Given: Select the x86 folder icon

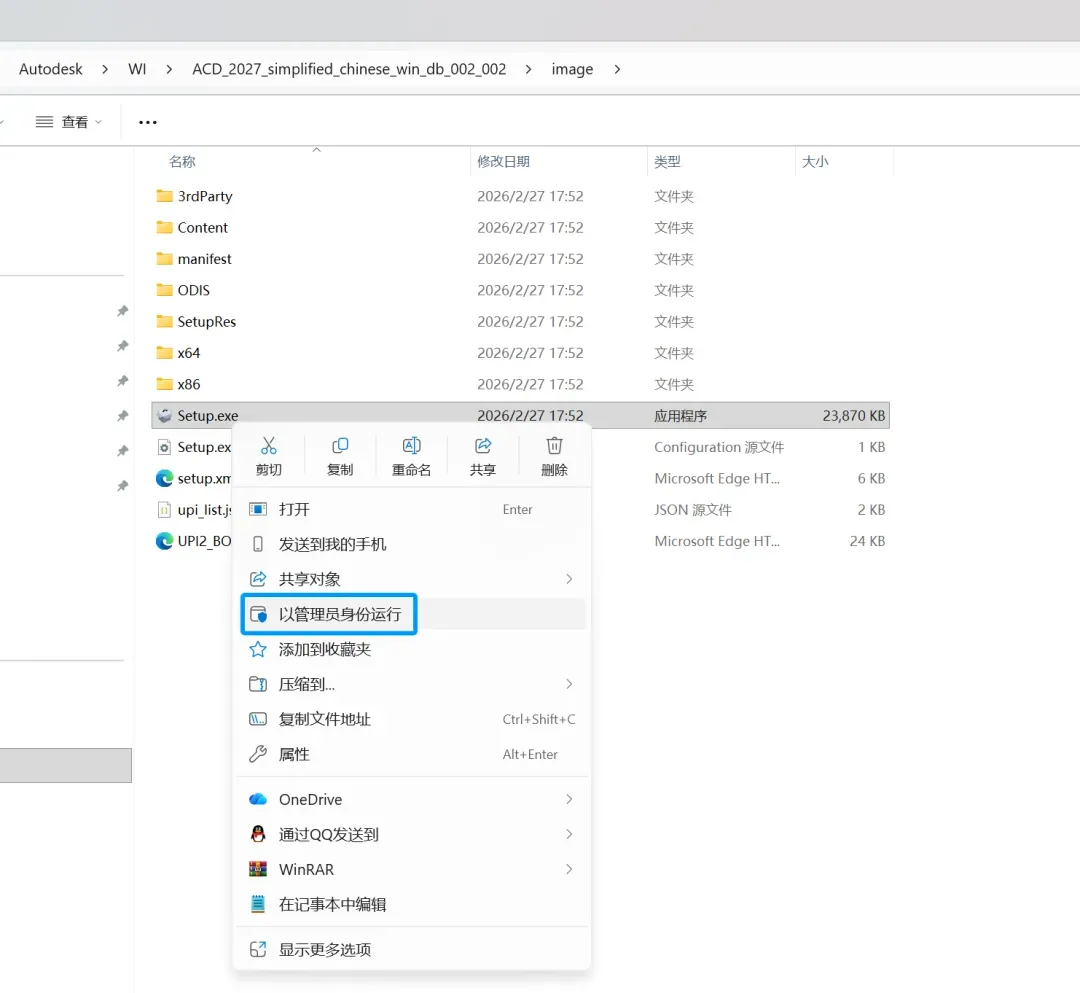Looking at the screenshot, I should 164,384.
